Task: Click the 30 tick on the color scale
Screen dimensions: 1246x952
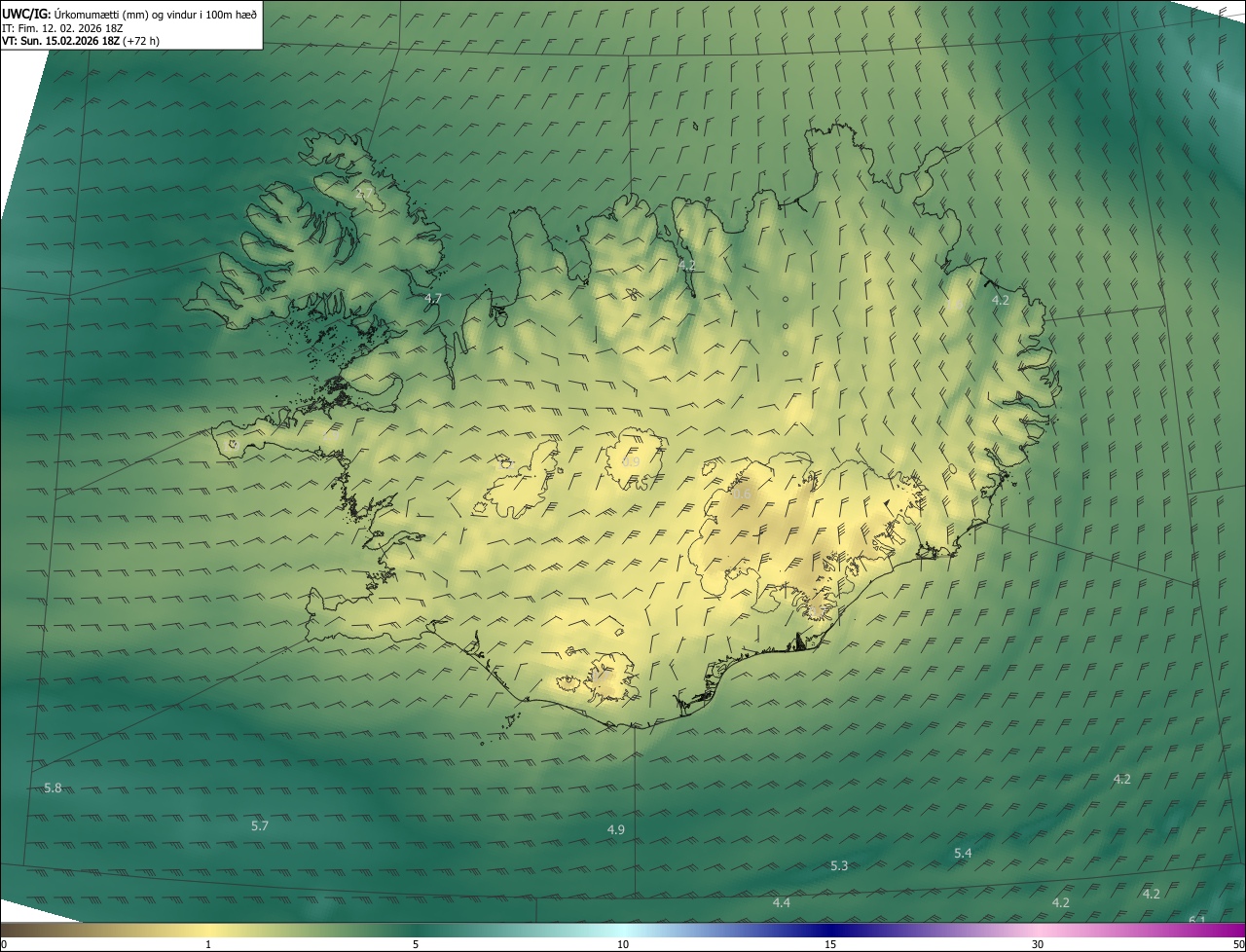Action: (1038, 944)
